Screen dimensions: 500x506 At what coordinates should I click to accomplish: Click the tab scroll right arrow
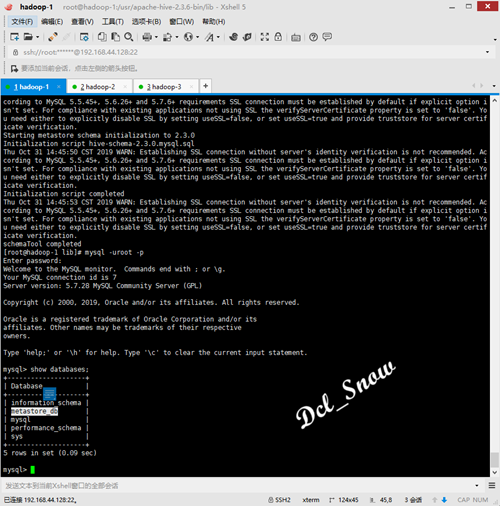pos(482,86)
